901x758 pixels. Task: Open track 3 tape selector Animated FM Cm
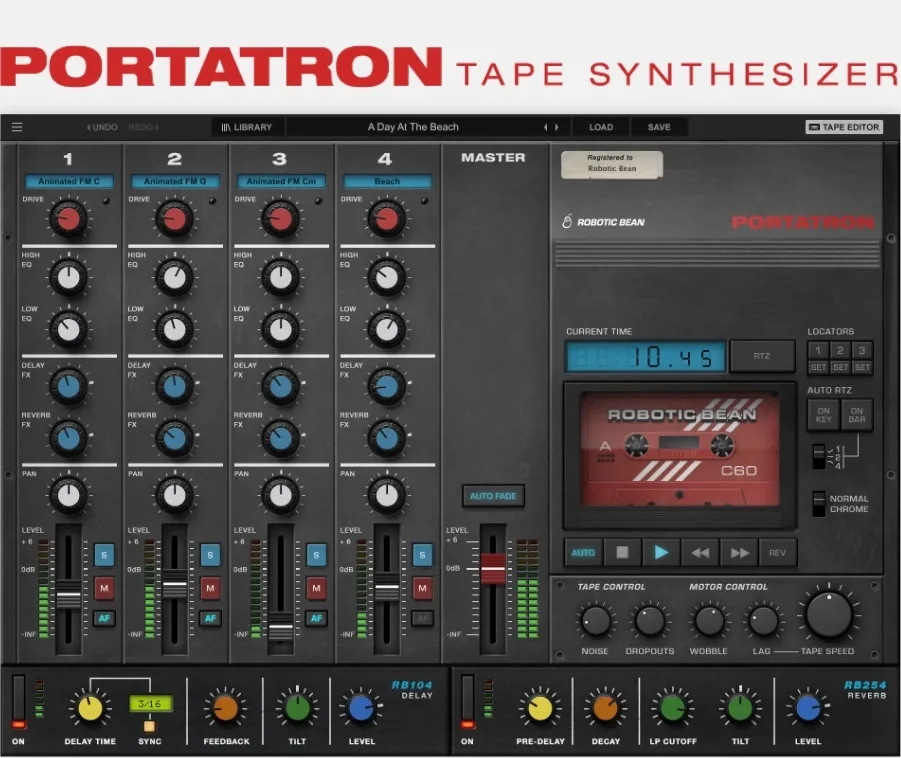pyautogui.click(x=281, y=181)
